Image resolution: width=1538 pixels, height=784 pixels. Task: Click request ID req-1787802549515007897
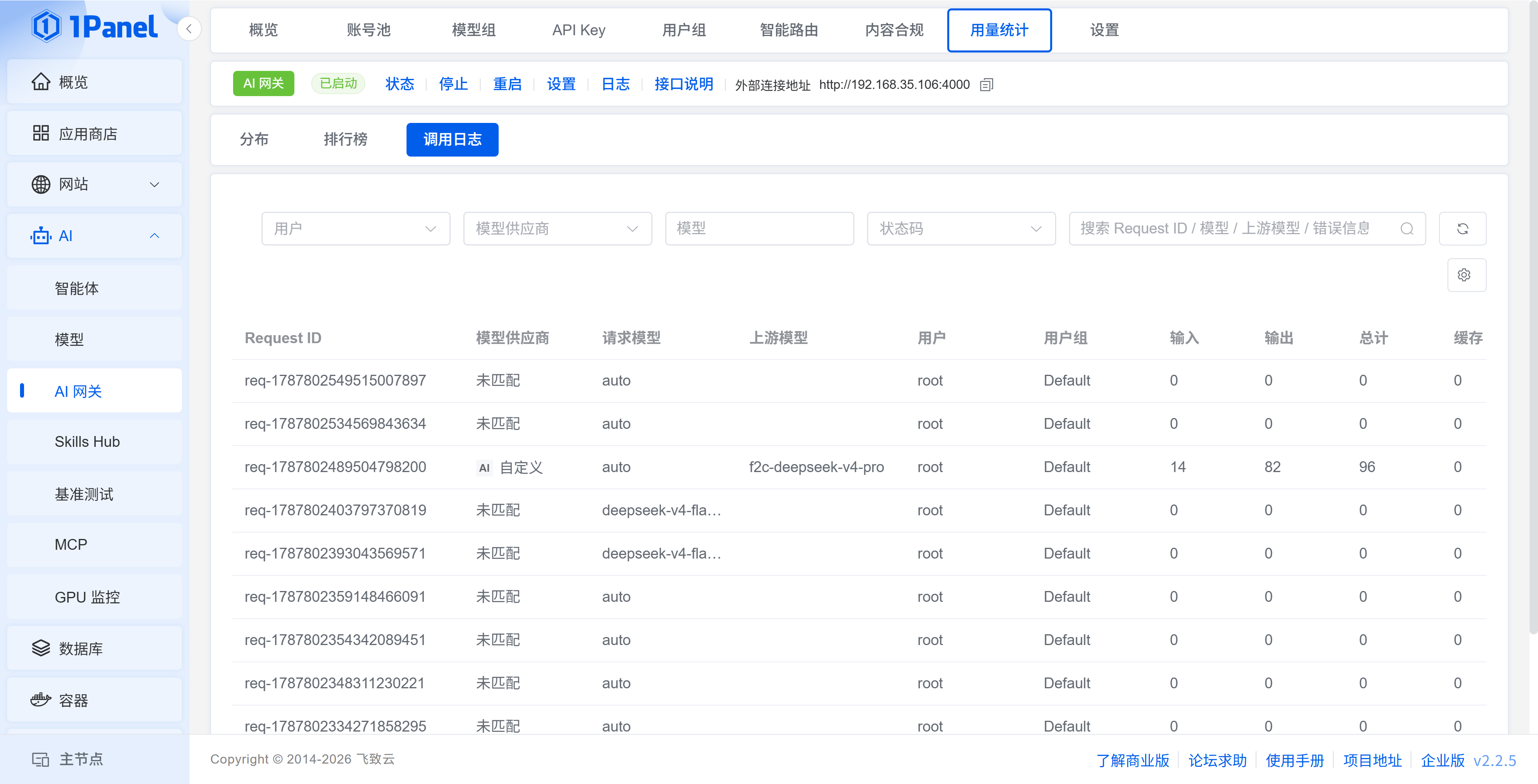[x=335, y=380]
